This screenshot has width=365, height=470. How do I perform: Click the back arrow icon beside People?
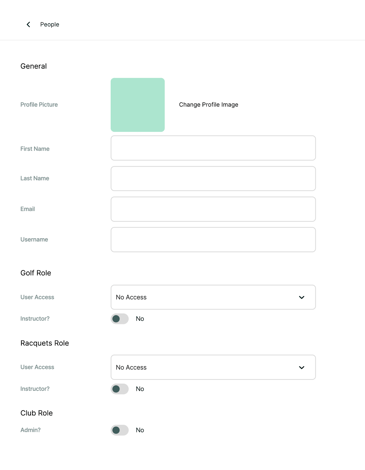(28, 24)
